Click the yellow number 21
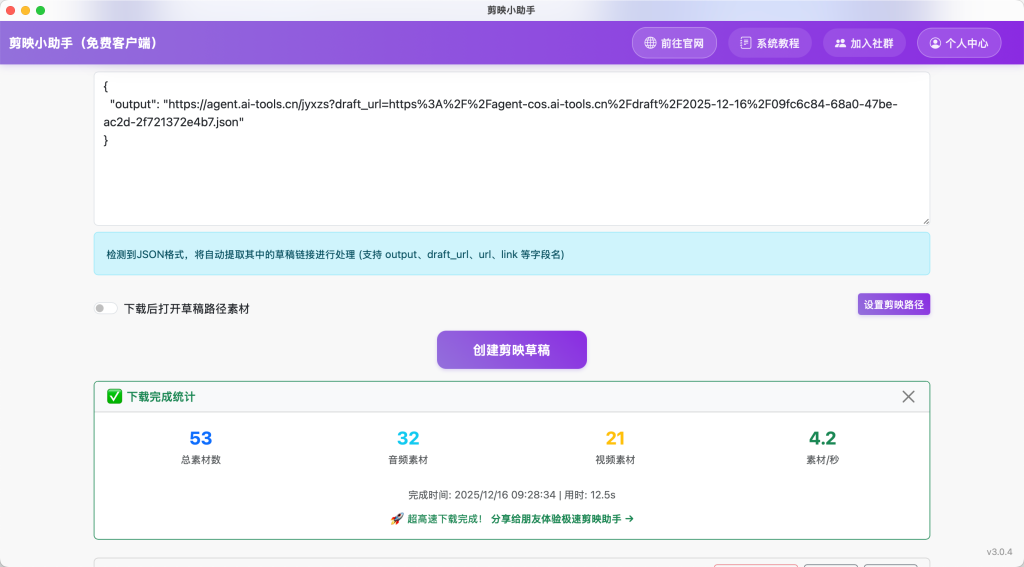Viewport: 1024px width, 567px height. pyautogui.click(x=615, y=438)
